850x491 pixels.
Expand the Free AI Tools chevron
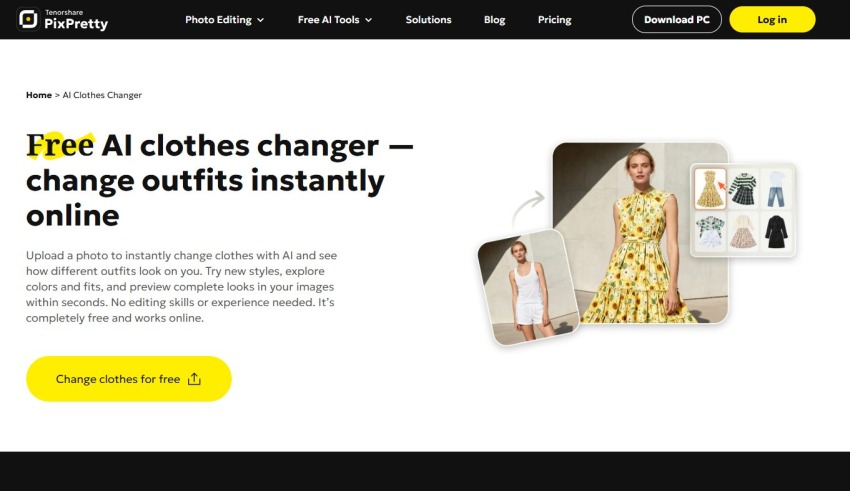tap(369, 20)
